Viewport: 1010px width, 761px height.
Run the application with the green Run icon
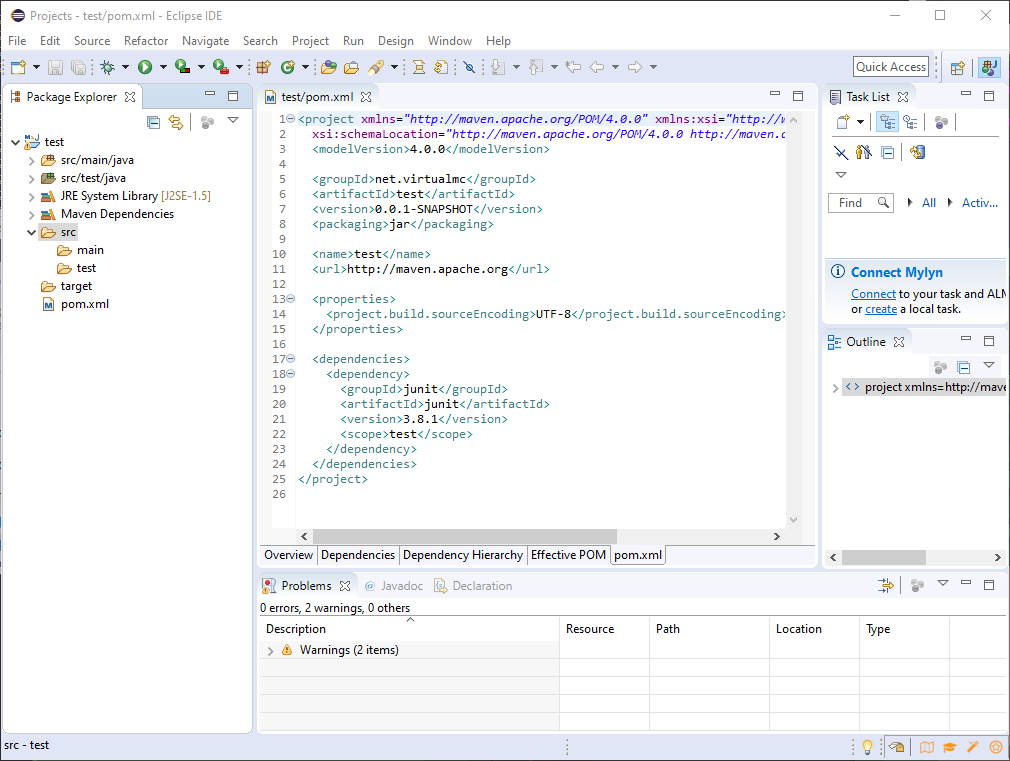(145, 67)
